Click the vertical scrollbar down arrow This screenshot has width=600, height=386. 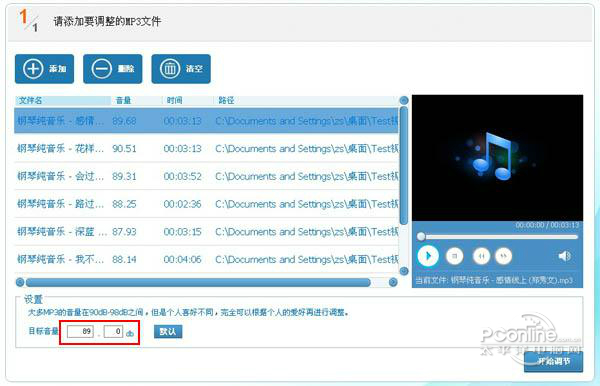404,271
